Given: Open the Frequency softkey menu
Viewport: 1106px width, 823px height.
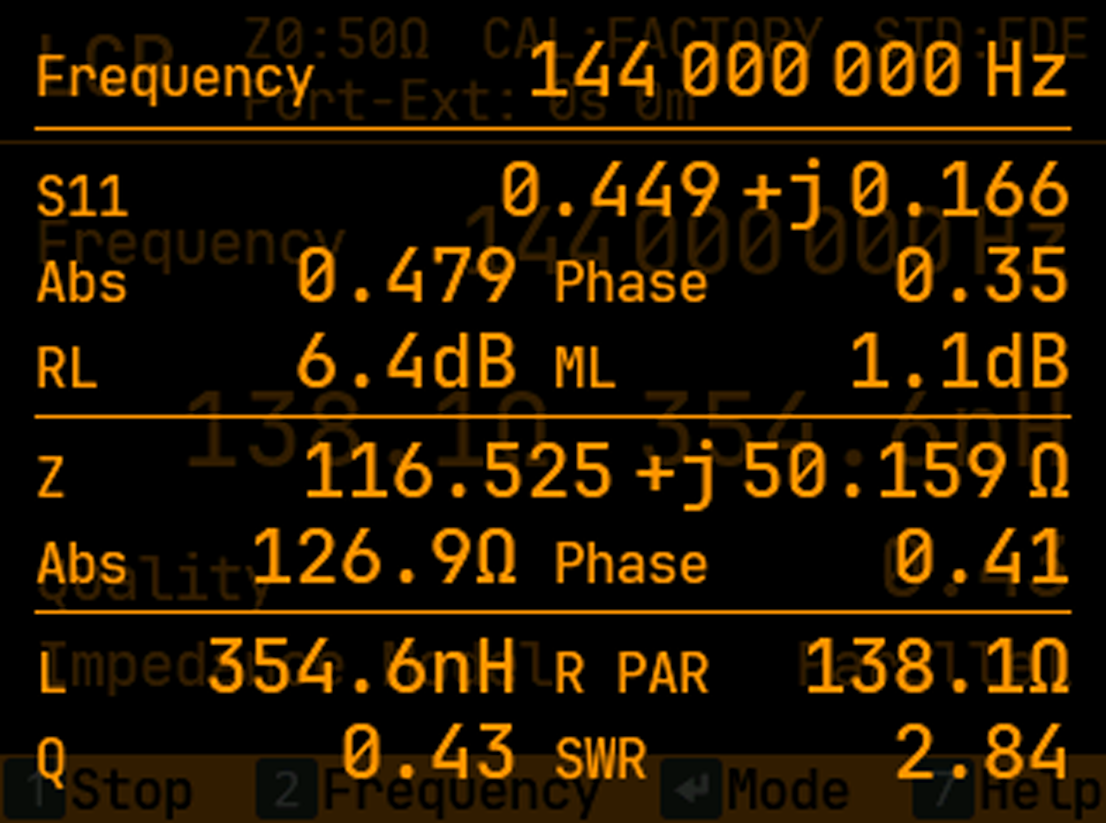Looking at the screenshot, I should [460, 793].
